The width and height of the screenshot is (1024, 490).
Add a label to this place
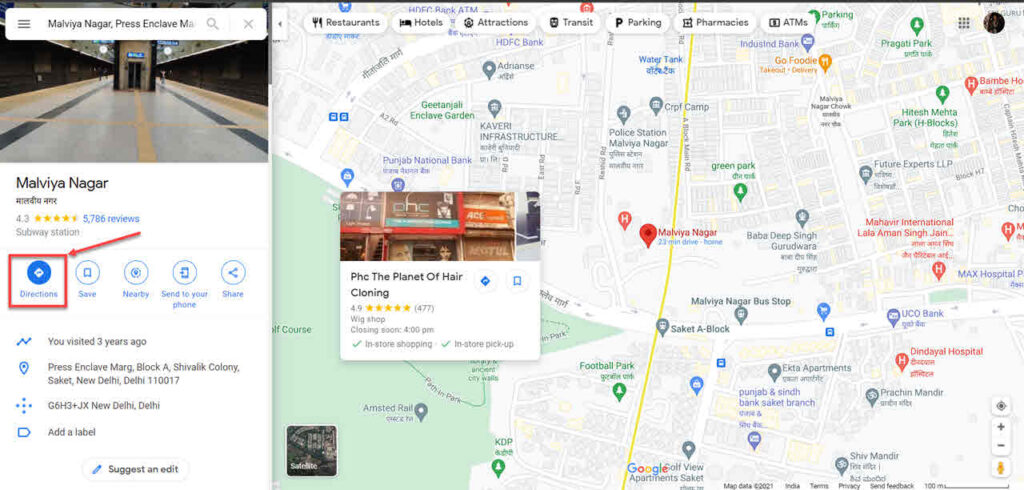tap(72, 432)
